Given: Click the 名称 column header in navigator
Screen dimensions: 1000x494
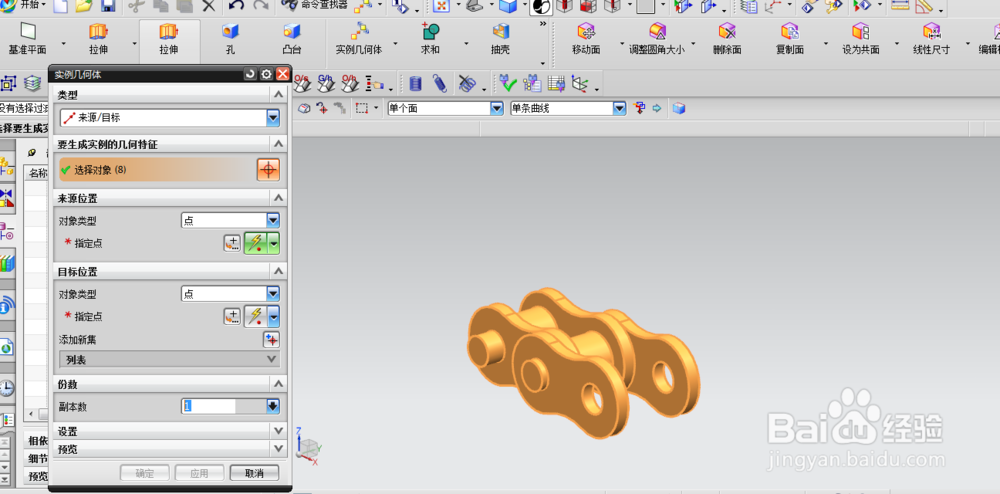Looking at the screenshot, I should pyautogui.click(x=38, y=173).
